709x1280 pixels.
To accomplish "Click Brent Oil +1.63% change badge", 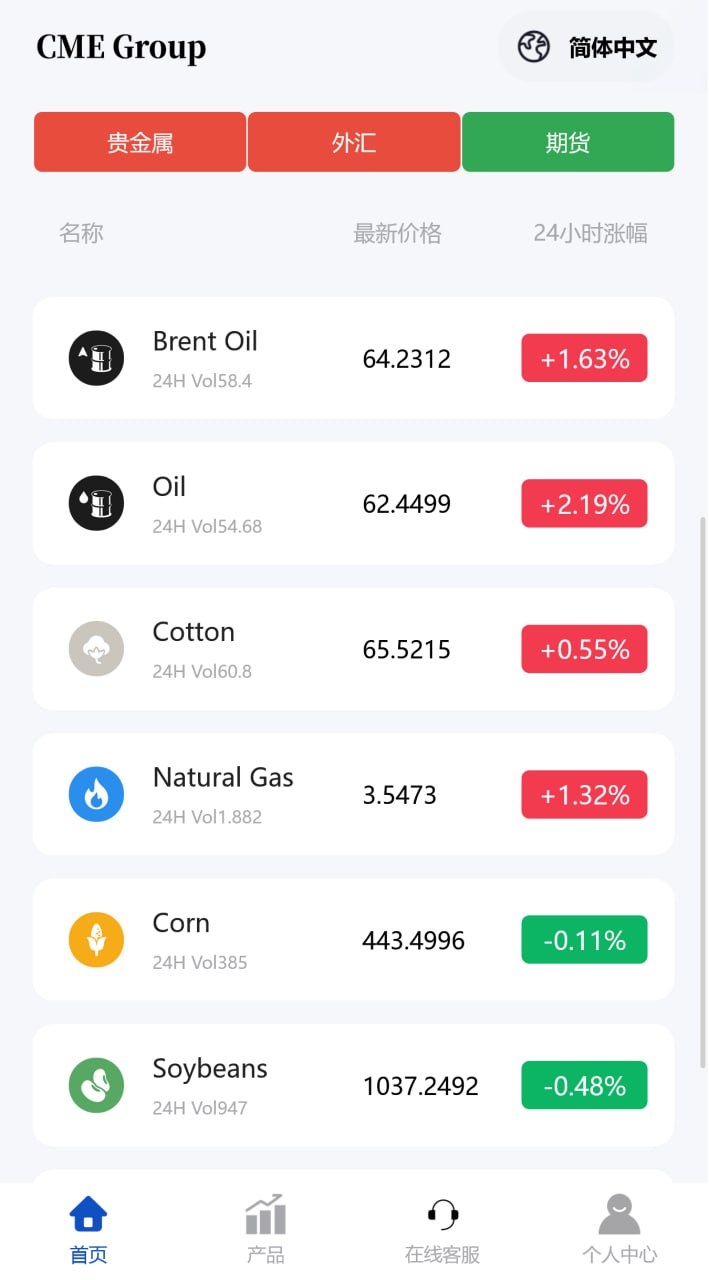I will click(x=584, y=358).
